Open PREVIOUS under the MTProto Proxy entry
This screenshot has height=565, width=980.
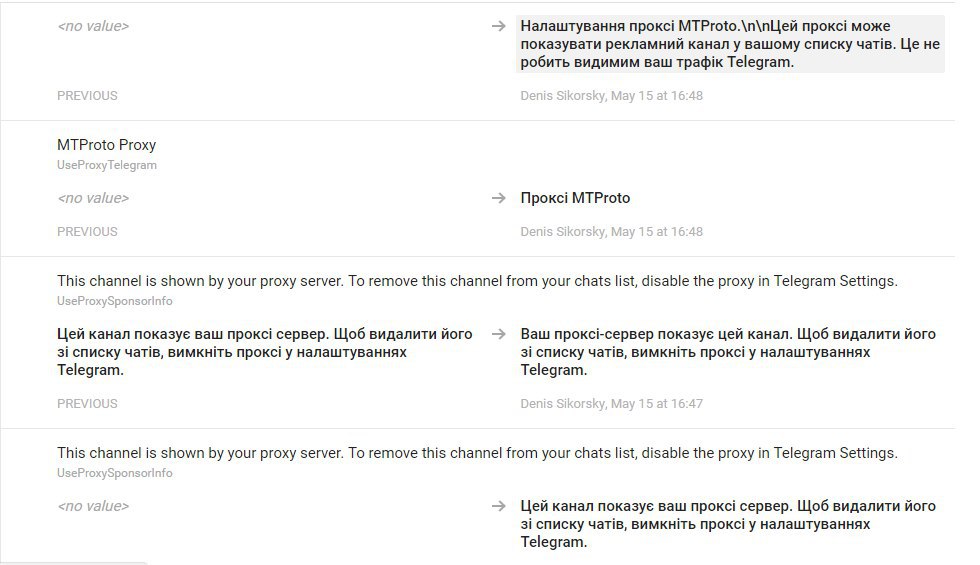click(x=87, y=232)
